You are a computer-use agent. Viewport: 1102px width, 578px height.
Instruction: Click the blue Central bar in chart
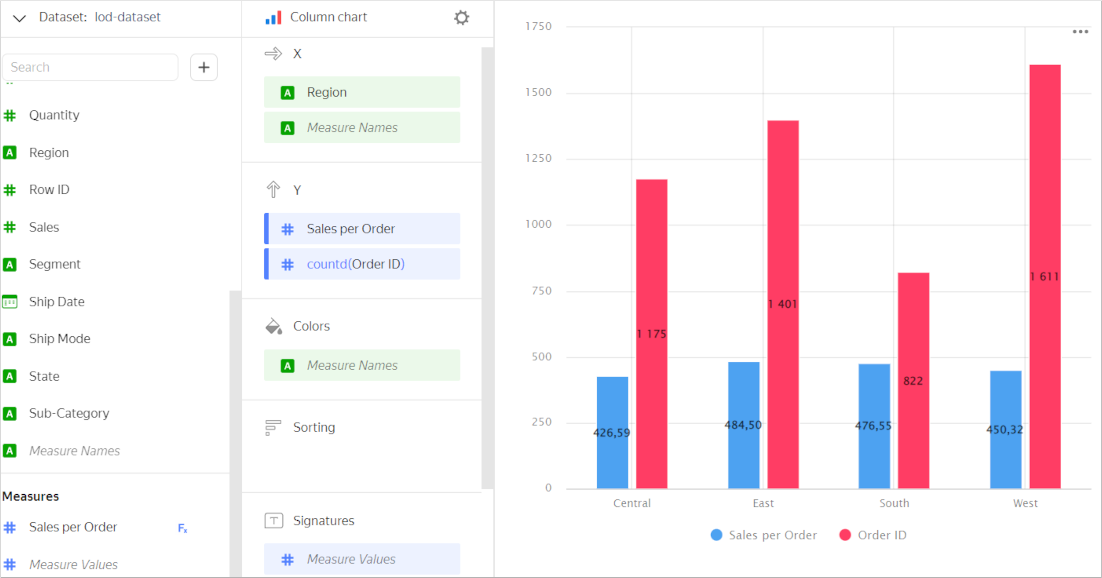click(612, 432)
